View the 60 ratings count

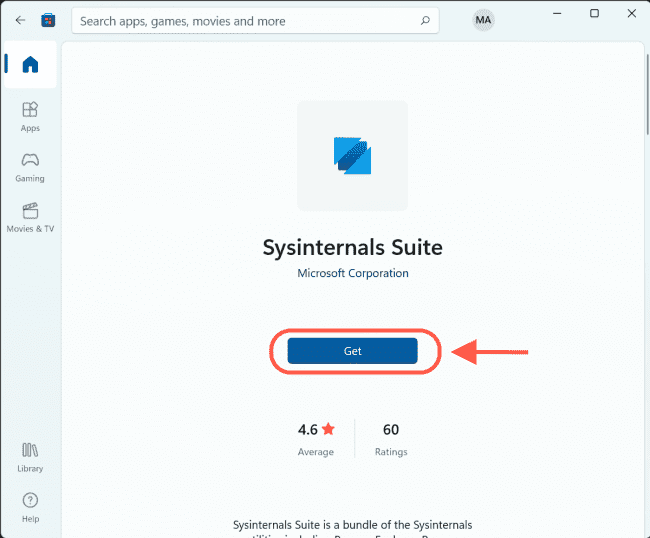390,430
